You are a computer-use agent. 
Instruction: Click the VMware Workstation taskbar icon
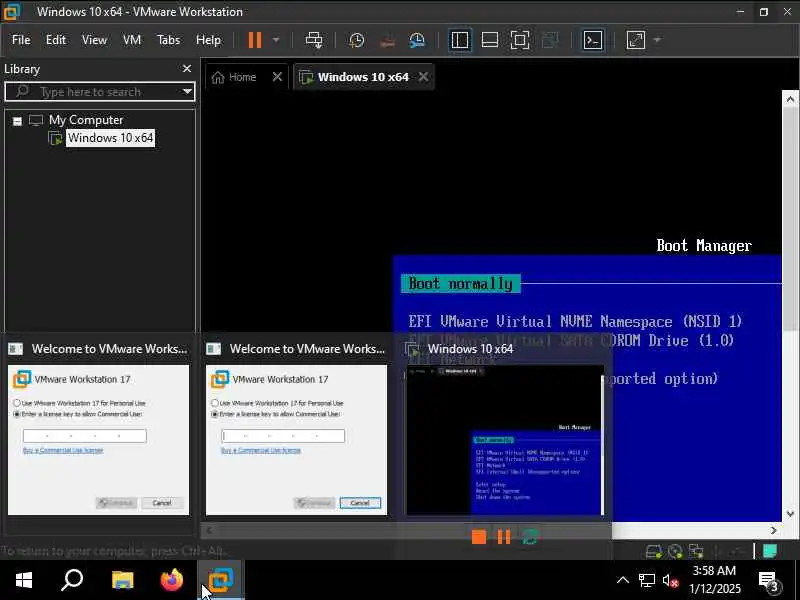pyautogui.click(x=221, y=580)
